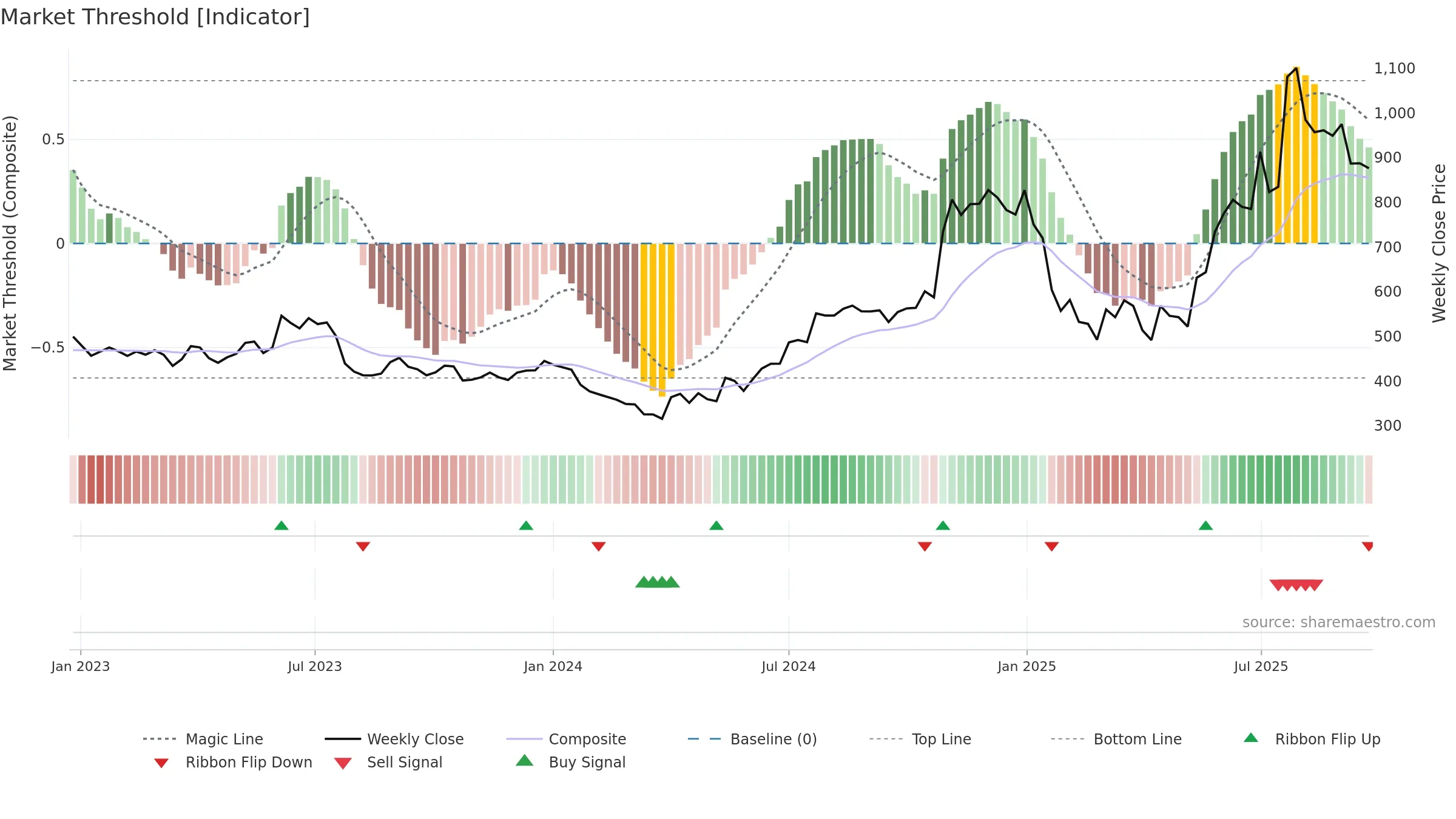Click the red flip-down marker after Jul 2023

coord(363,547)
